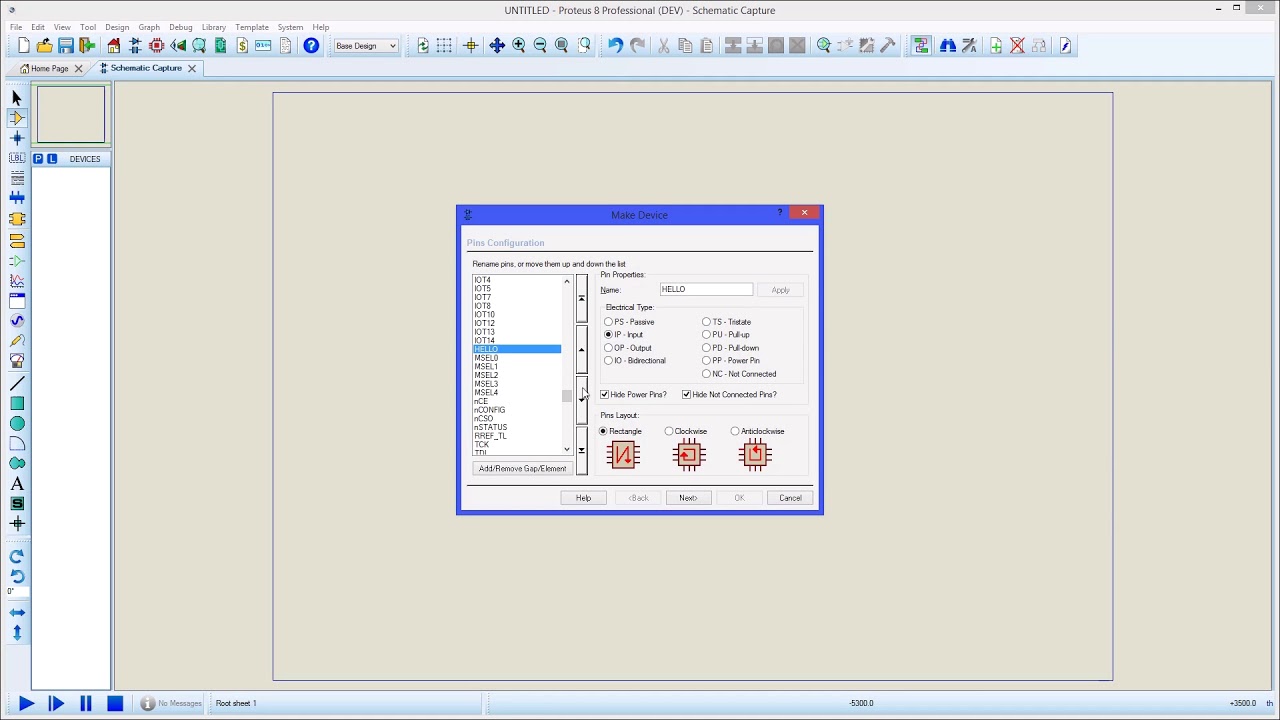Select Anticlockwise pins layout
This screenshot has height=720, width=1280.
pos(758,432)
